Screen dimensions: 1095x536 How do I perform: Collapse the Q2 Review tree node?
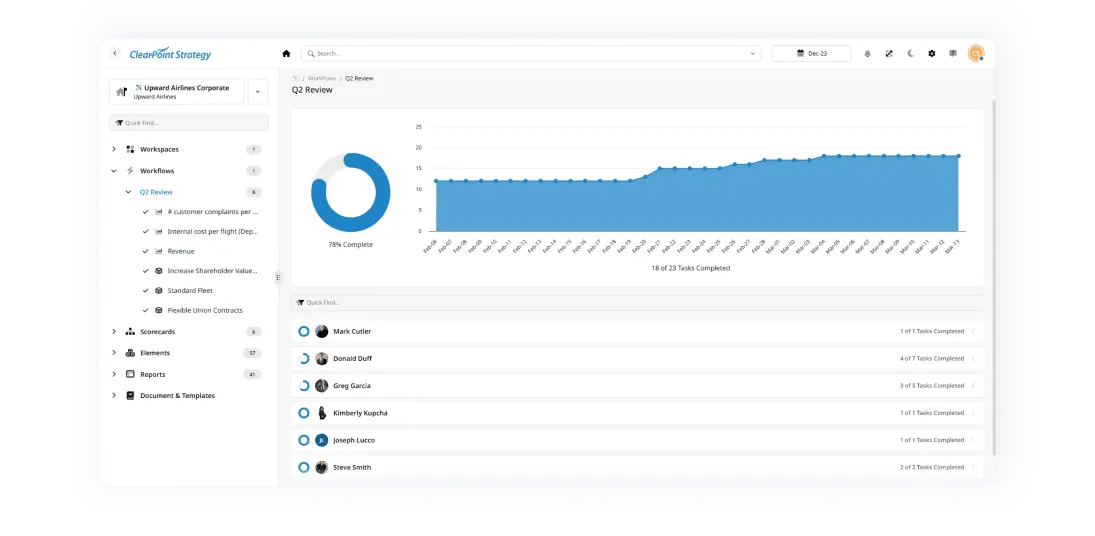tap(128, 192)
